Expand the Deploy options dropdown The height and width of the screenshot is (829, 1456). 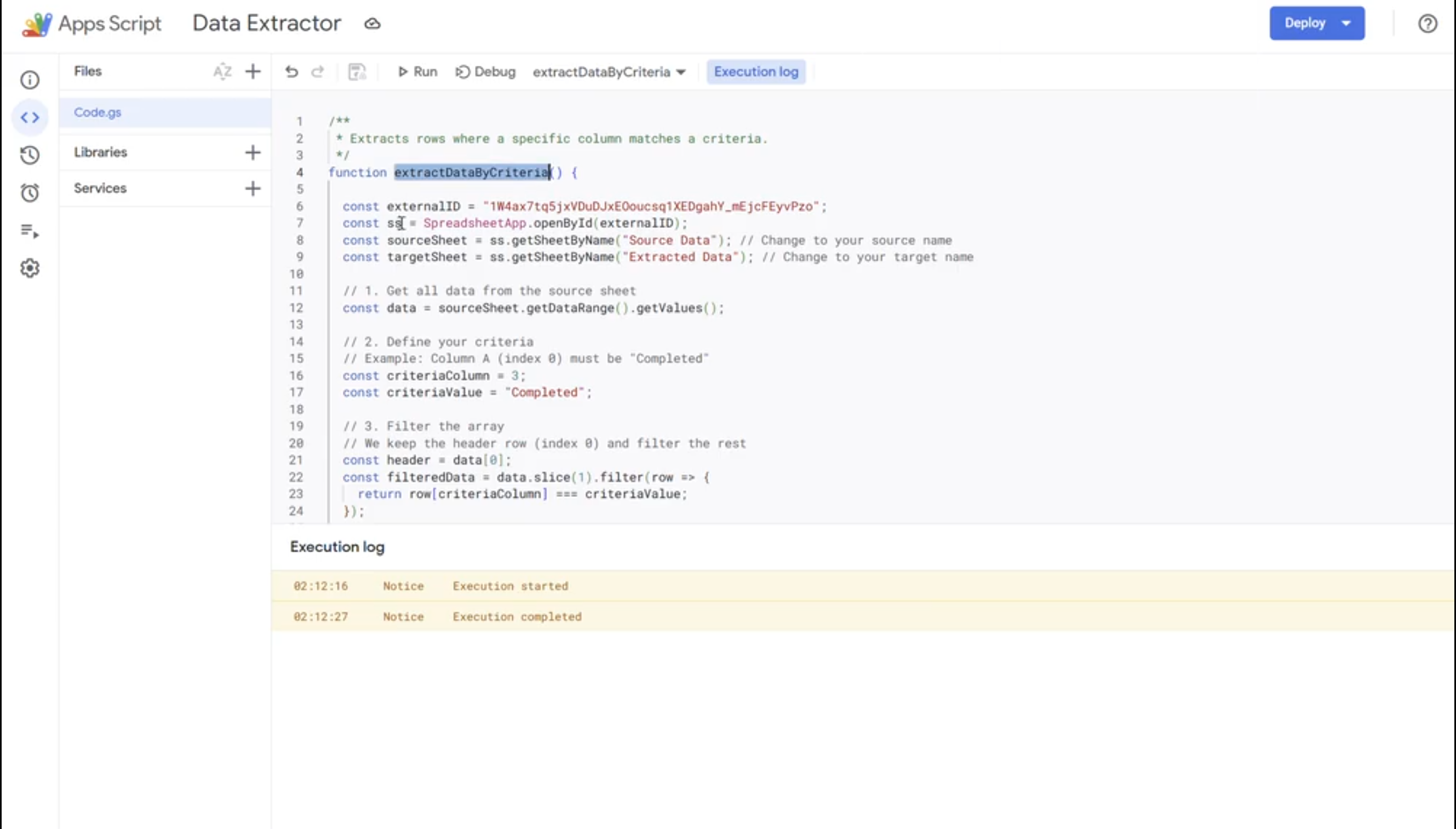1345,23
